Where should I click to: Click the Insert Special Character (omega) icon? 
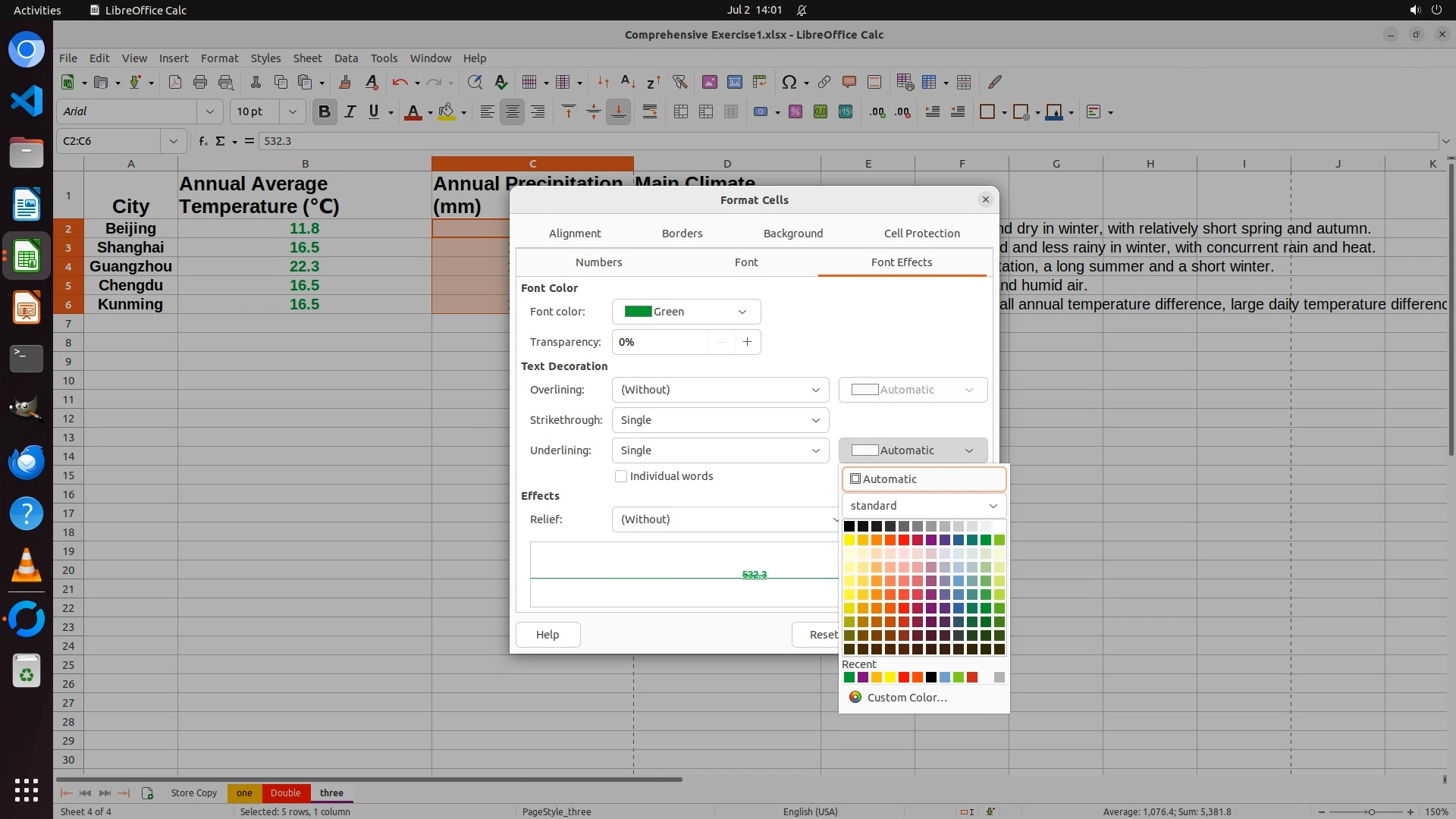coord(789,82)
